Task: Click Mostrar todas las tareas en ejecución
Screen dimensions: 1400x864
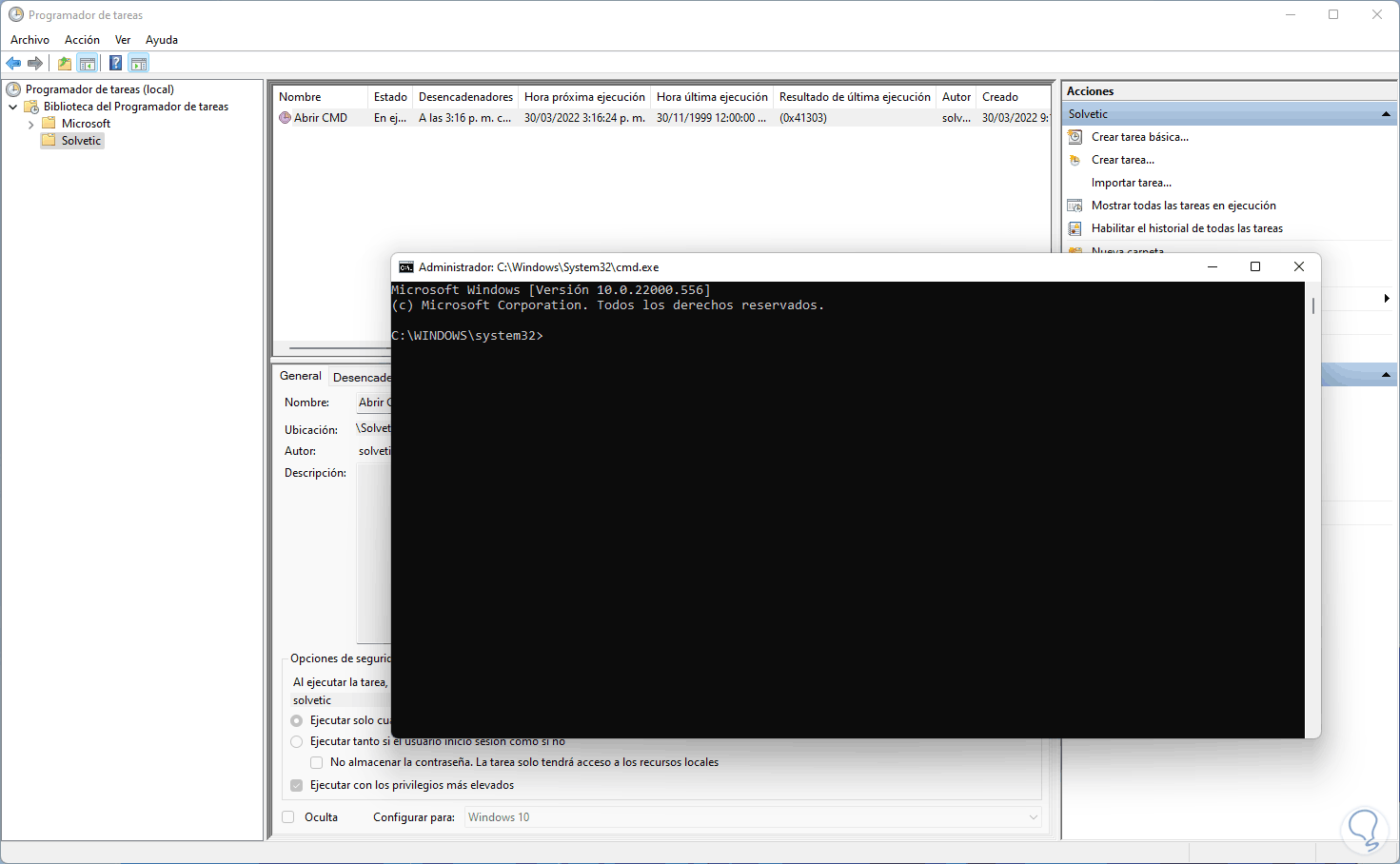Action: pos(1184,206)
